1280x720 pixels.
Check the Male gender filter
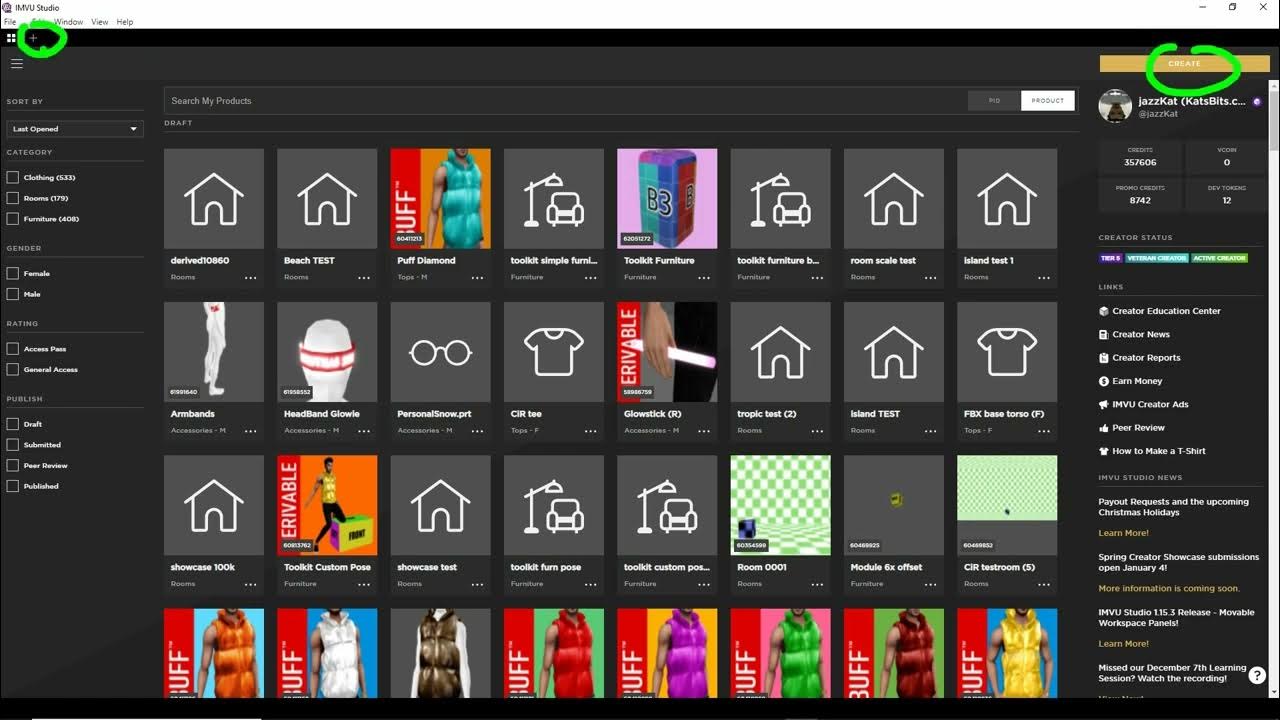click(x=13, y=294)
